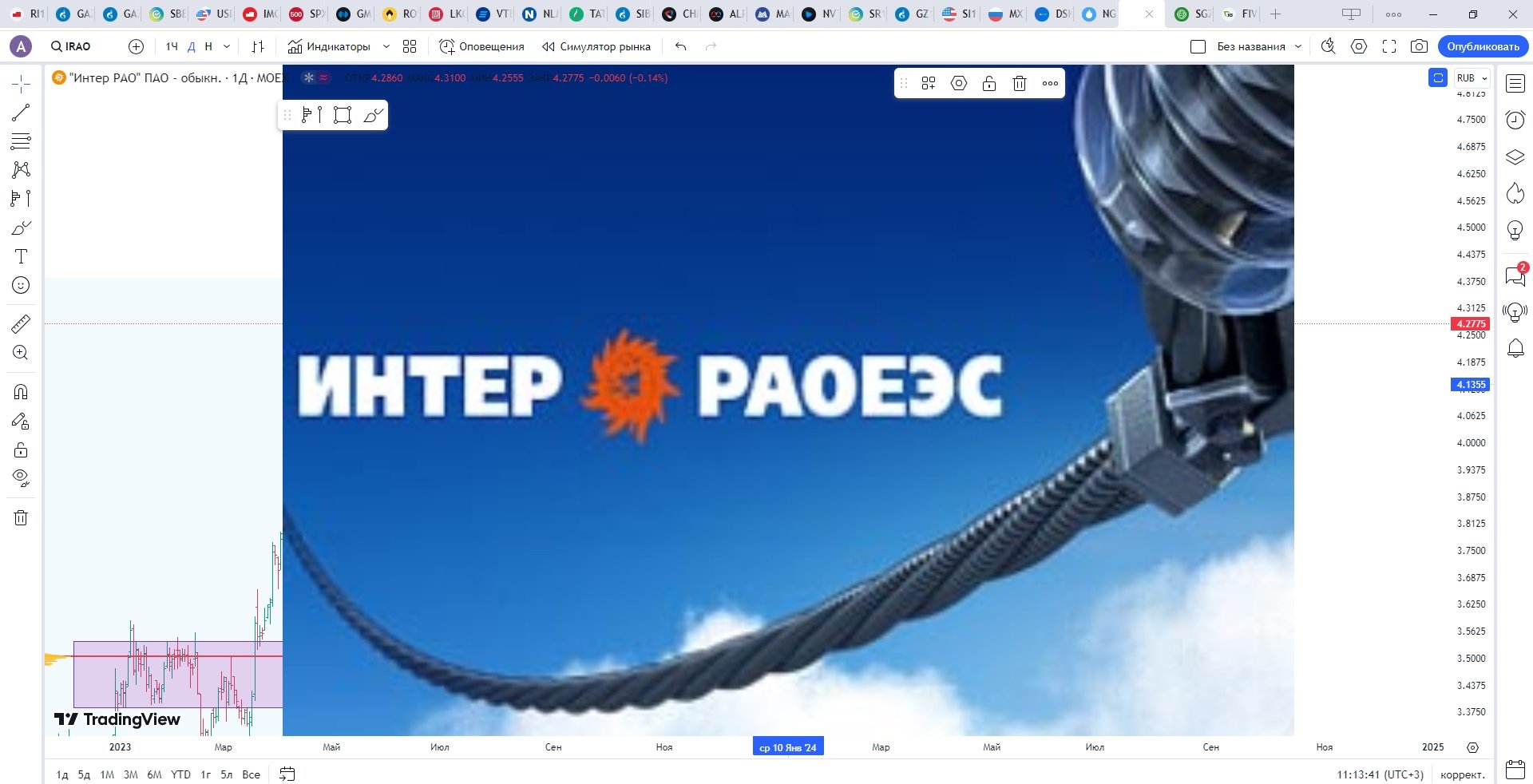Select the 'Все' date range

(x=251, y=774)
